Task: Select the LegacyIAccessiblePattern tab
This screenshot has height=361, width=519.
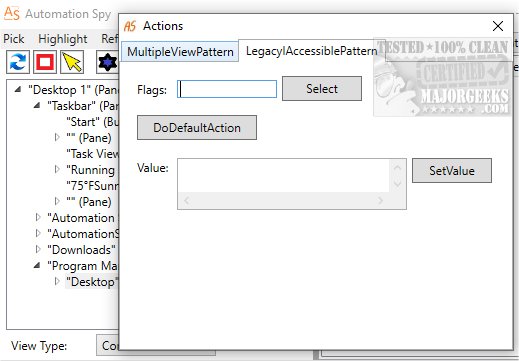Action: [311, 51]
